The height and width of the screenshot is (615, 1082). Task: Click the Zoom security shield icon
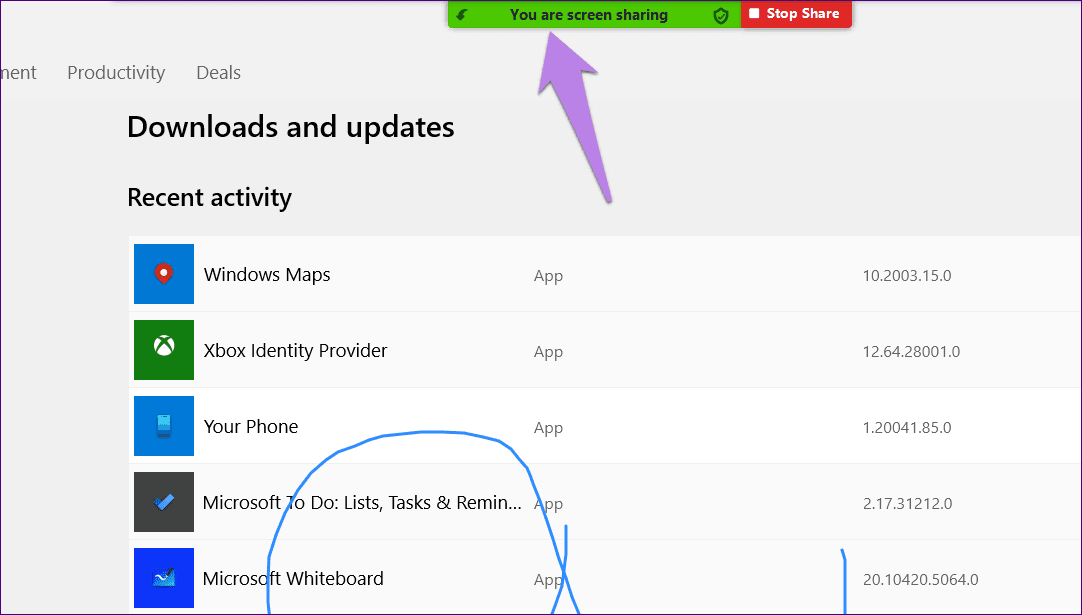click(721, 15)
